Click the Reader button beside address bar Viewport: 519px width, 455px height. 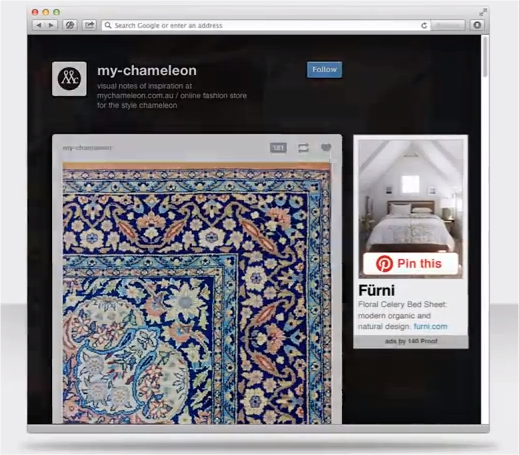[x=448, y=26]
